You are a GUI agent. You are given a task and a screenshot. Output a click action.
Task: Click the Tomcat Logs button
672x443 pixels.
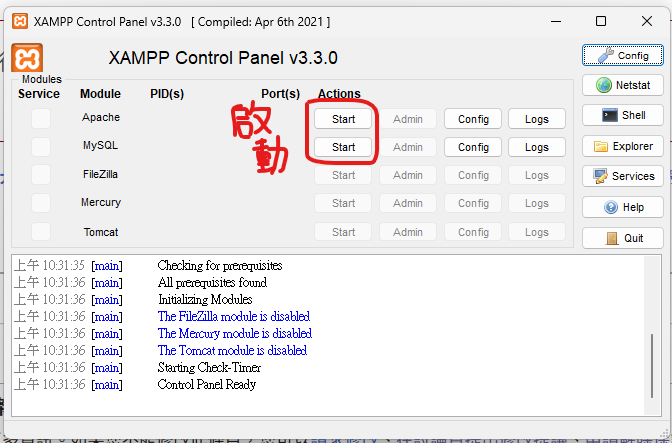[537, 232]
